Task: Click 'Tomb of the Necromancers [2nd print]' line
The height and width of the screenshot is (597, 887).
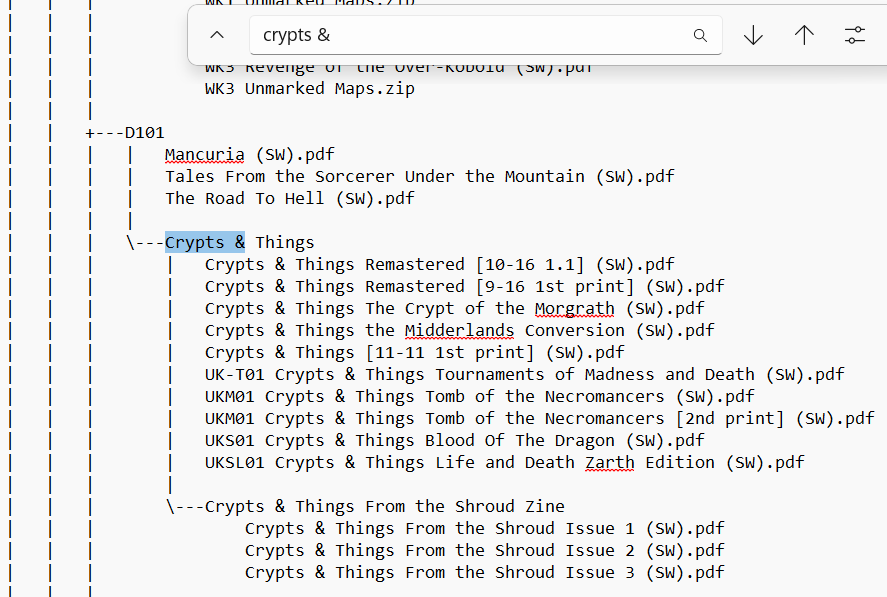Action: [x=540, y=419]
